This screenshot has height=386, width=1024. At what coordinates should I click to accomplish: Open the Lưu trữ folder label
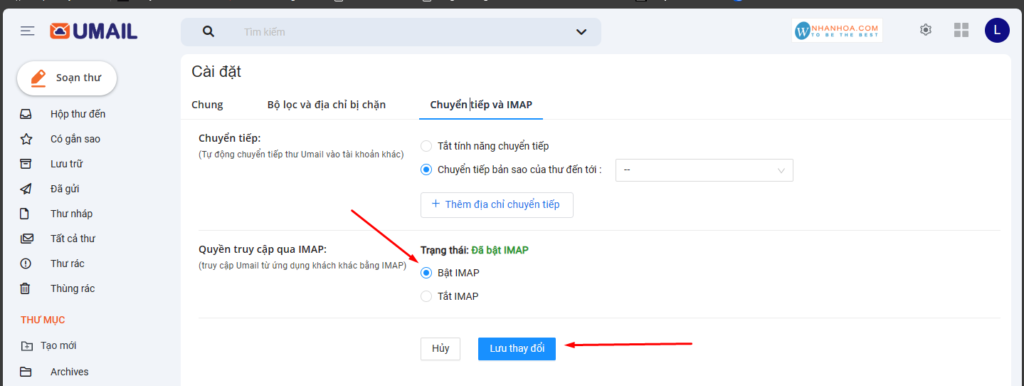66,164
